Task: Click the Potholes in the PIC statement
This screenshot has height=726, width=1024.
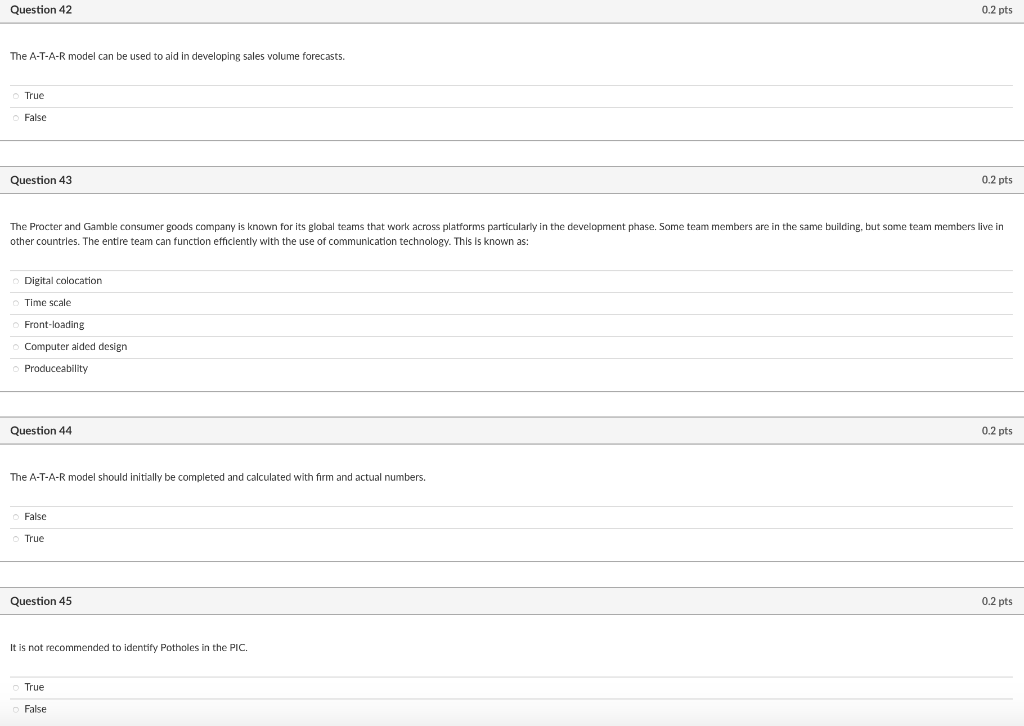Action: 129,648
